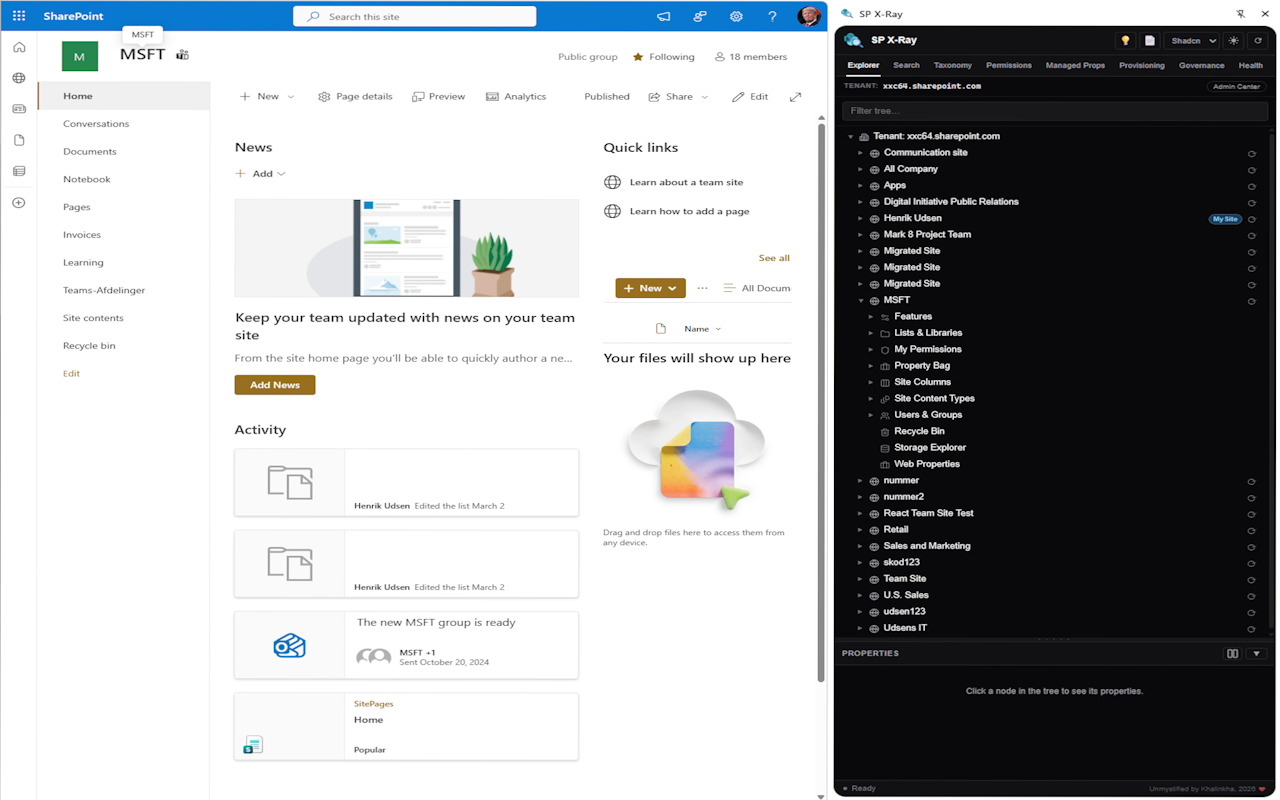
Task: Toggle Following star for the MSFT site
Action: (x=638, y=57)
